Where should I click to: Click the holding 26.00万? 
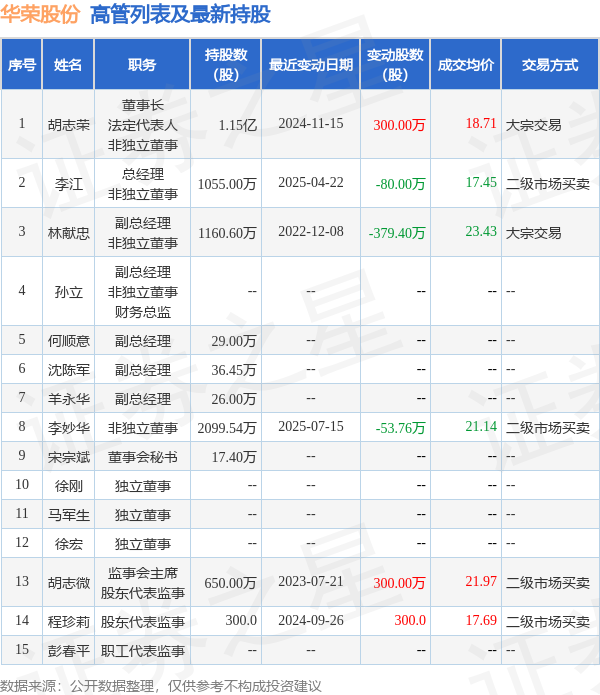[x=234, y=399]
